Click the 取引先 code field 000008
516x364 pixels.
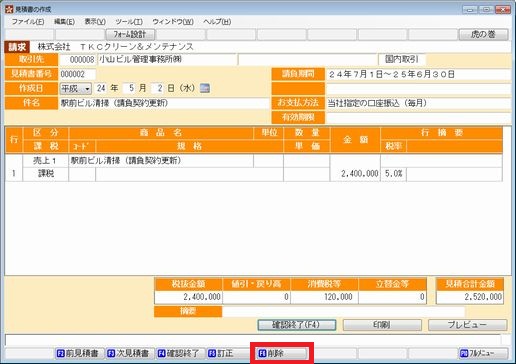78,60
